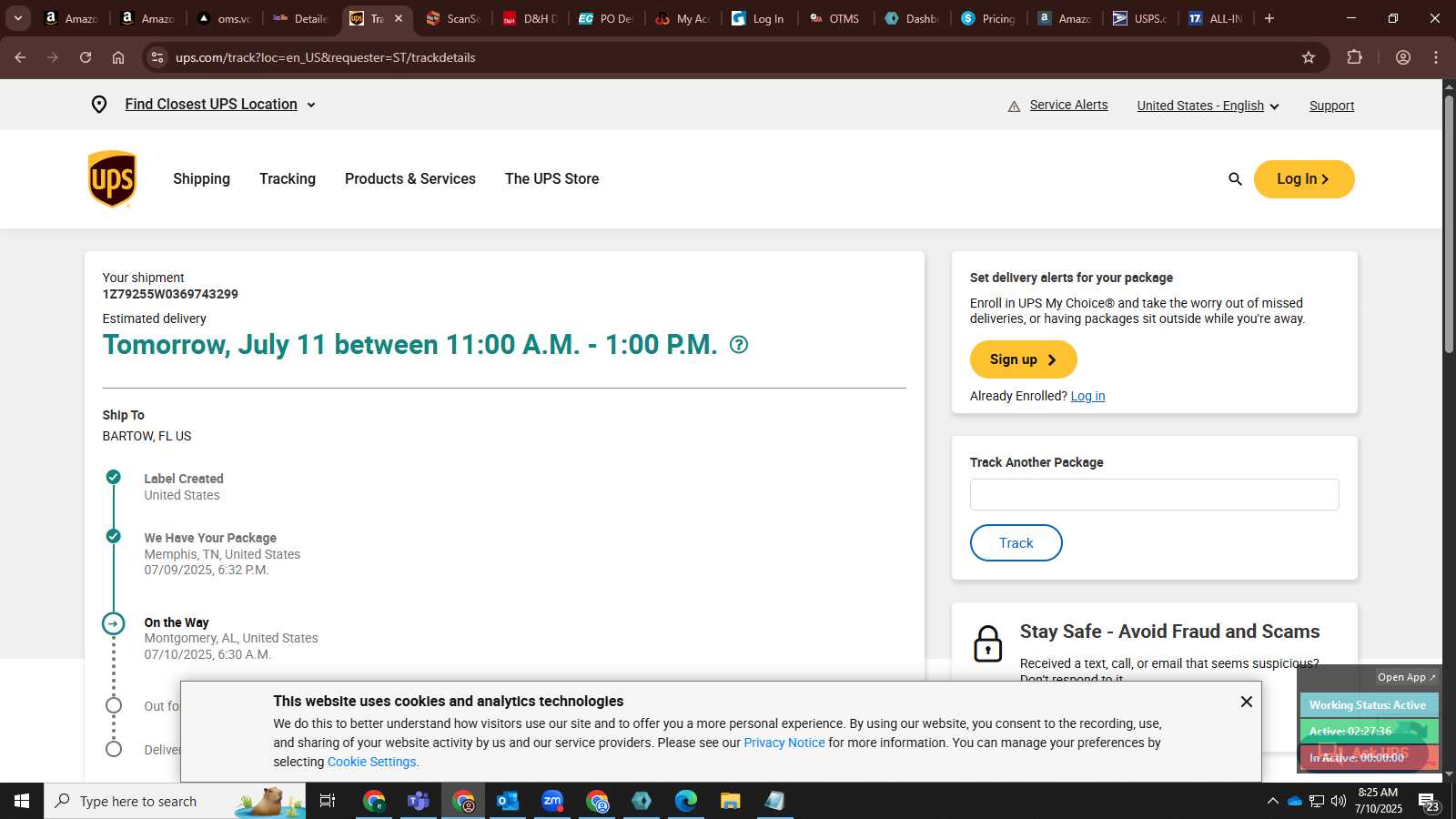Viewport: 1456px width, 819px height.
Task: Switch to the ScanSource browser tab
Action: coord(453,18)
